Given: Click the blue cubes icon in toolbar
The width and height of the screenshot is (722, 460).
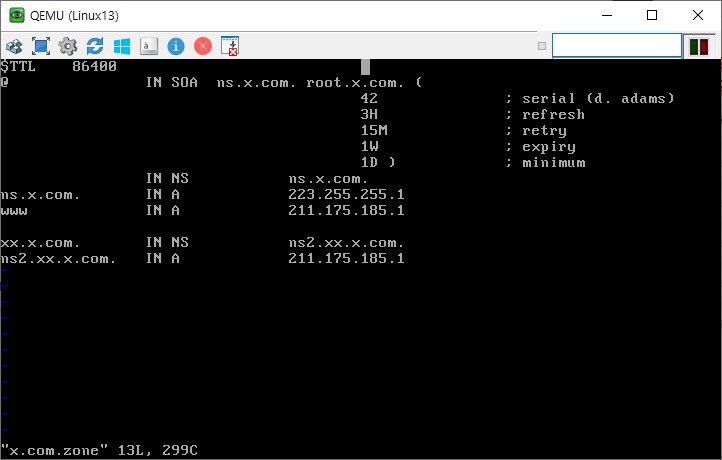Looking at the screenshot, I should [14, 46].
